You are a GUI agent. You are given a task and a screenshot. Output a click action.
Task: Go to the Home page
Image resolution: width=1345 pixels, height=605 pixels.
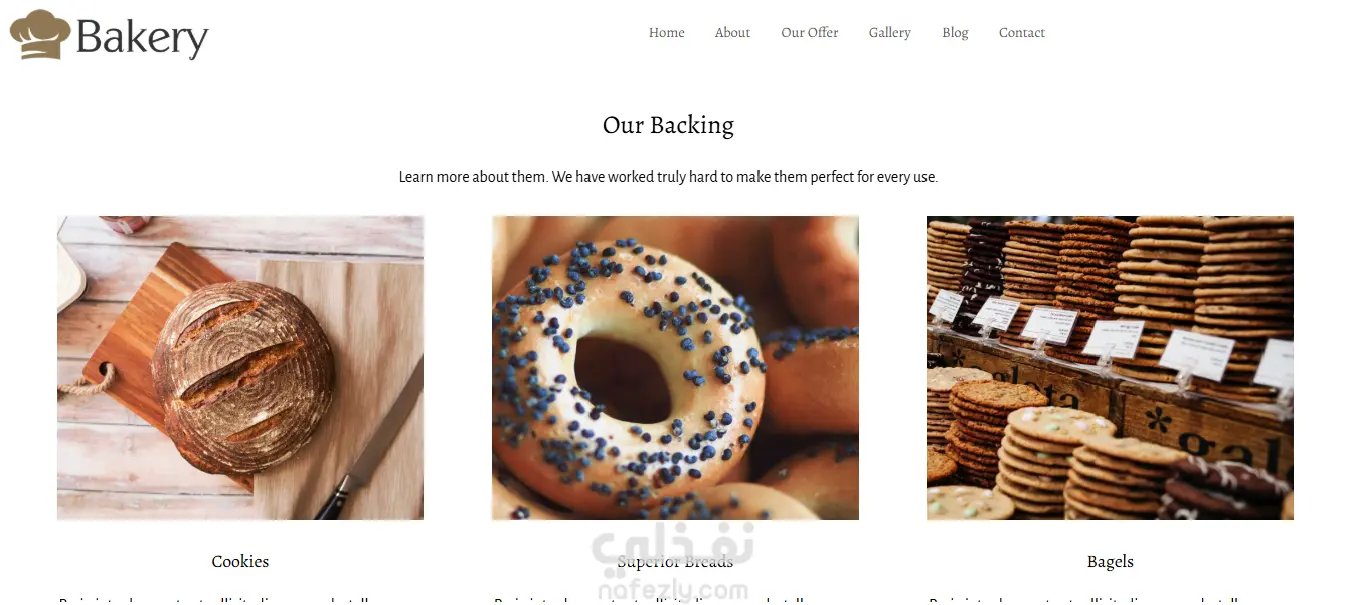pos(666,33)
